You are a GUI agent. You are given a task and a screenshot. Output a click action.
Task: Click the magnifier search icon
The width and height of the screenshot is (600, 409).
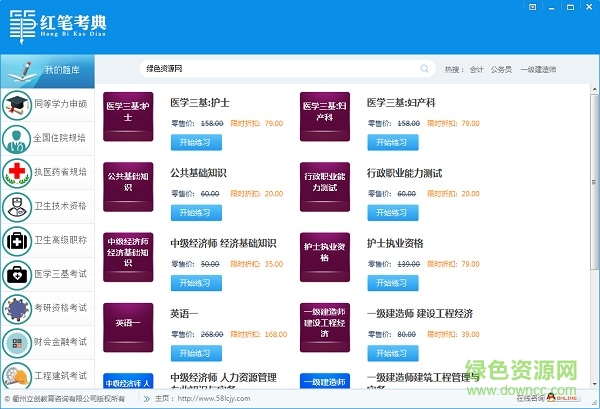(424, 69)
